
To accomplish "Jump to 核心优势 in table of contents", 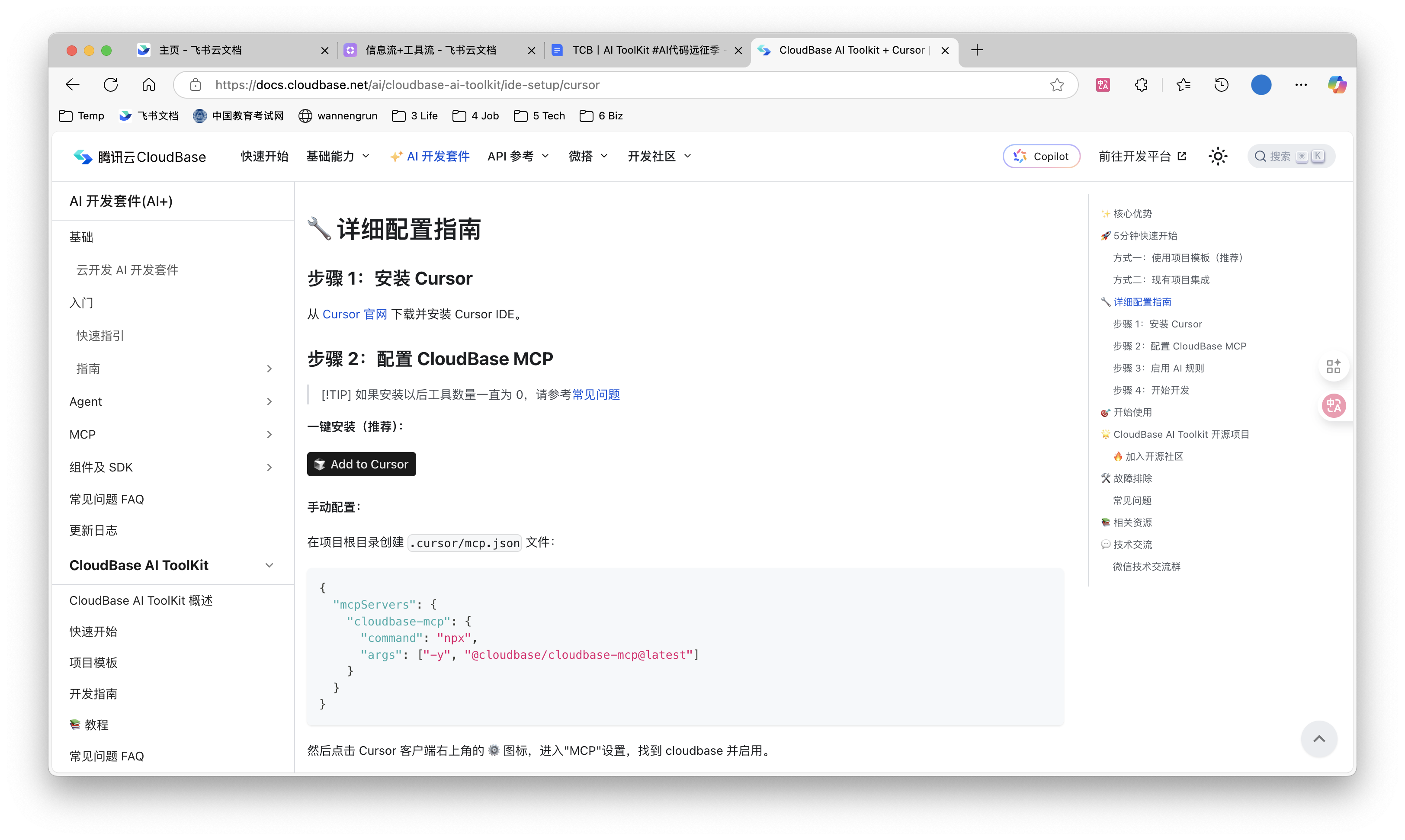I will [1126, 213].
